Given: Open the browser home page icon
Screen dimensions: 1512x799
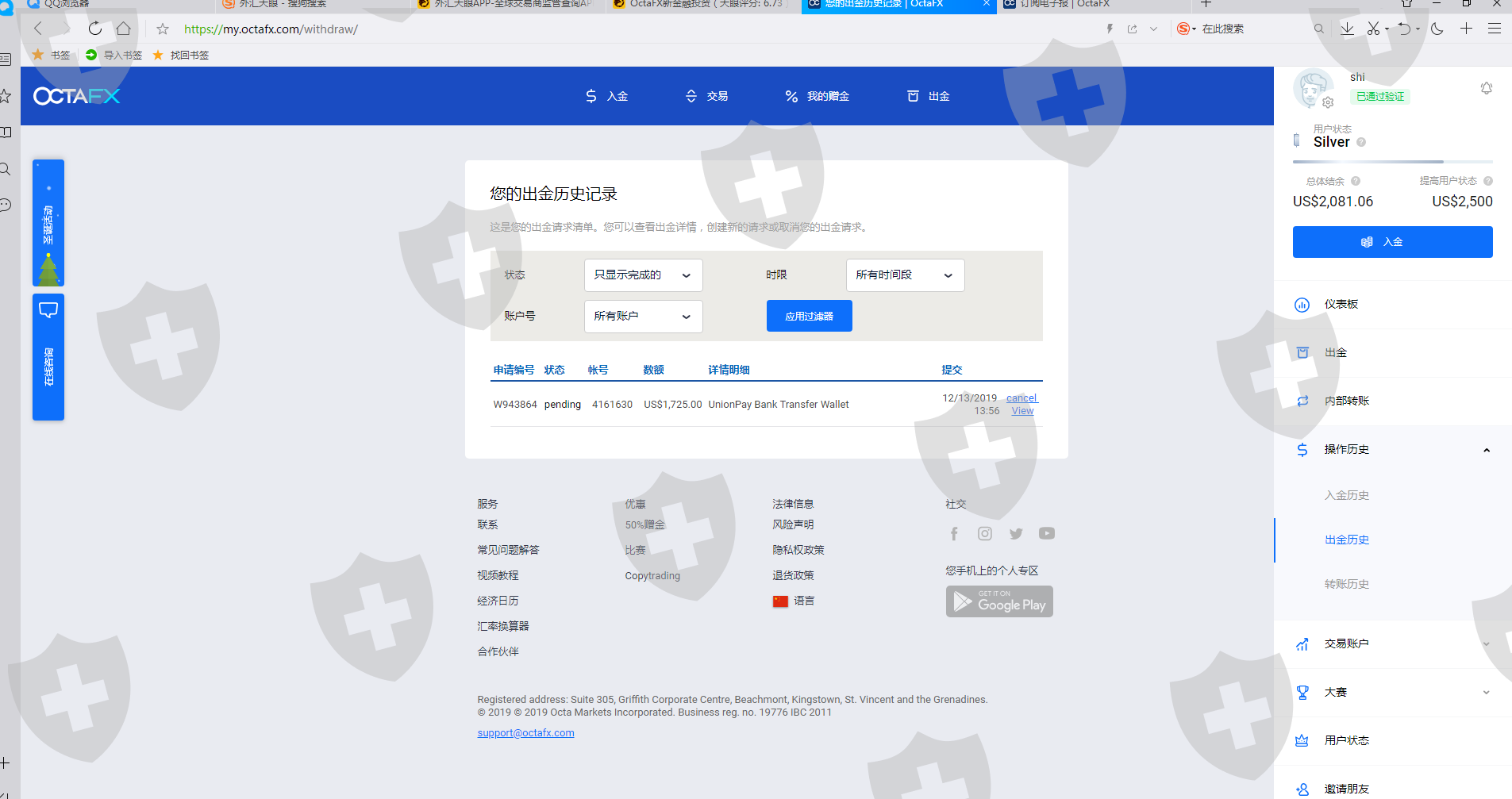Looking at the screenshot, I should click(123, 29).
